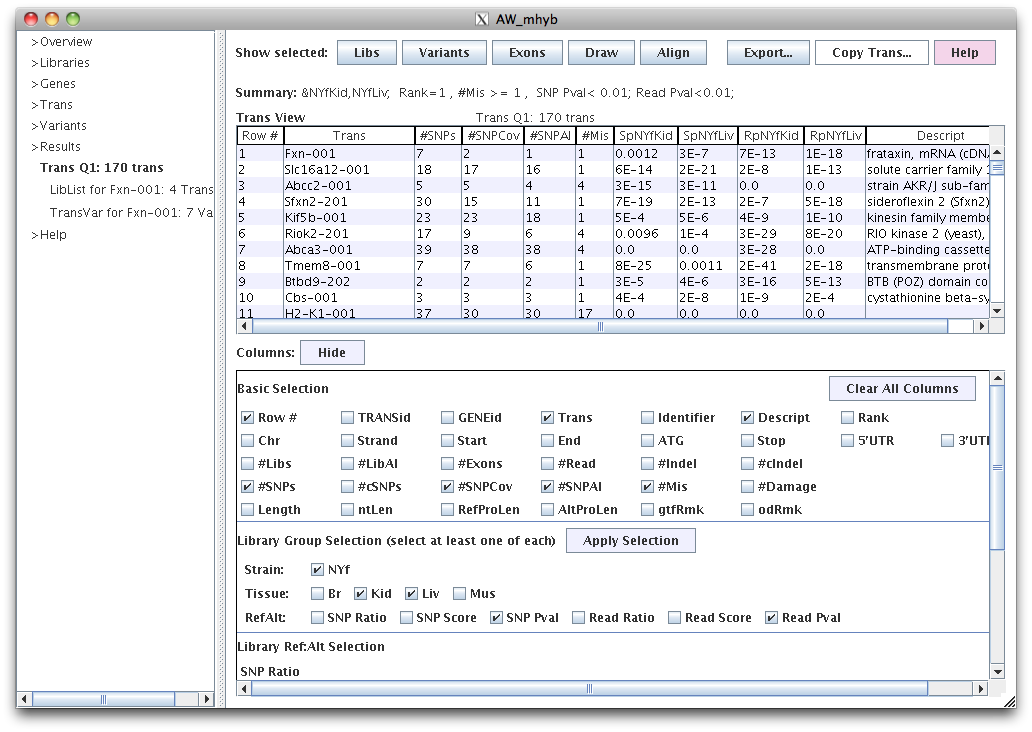This screenshot has width=1032, height=732.
Task: Click Apply Selection button
Action: click(x=630, y=541)
